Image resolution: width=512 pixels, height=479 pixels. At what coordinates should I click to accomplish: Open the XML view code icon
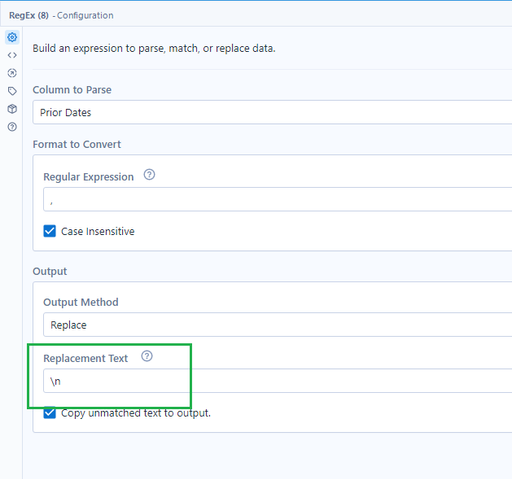pyautogui.click(x=12, y=55)
